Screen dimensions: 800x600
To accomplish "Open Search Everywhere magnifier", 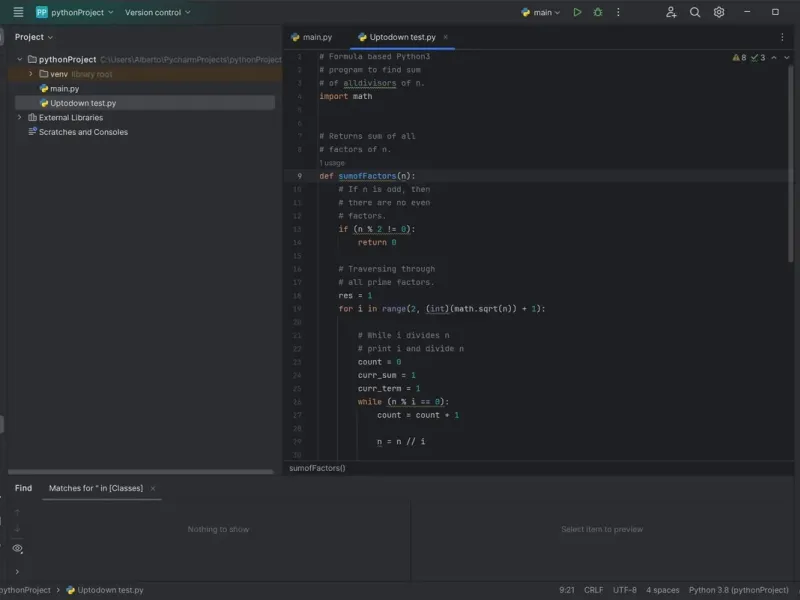I will coord(695,12).
